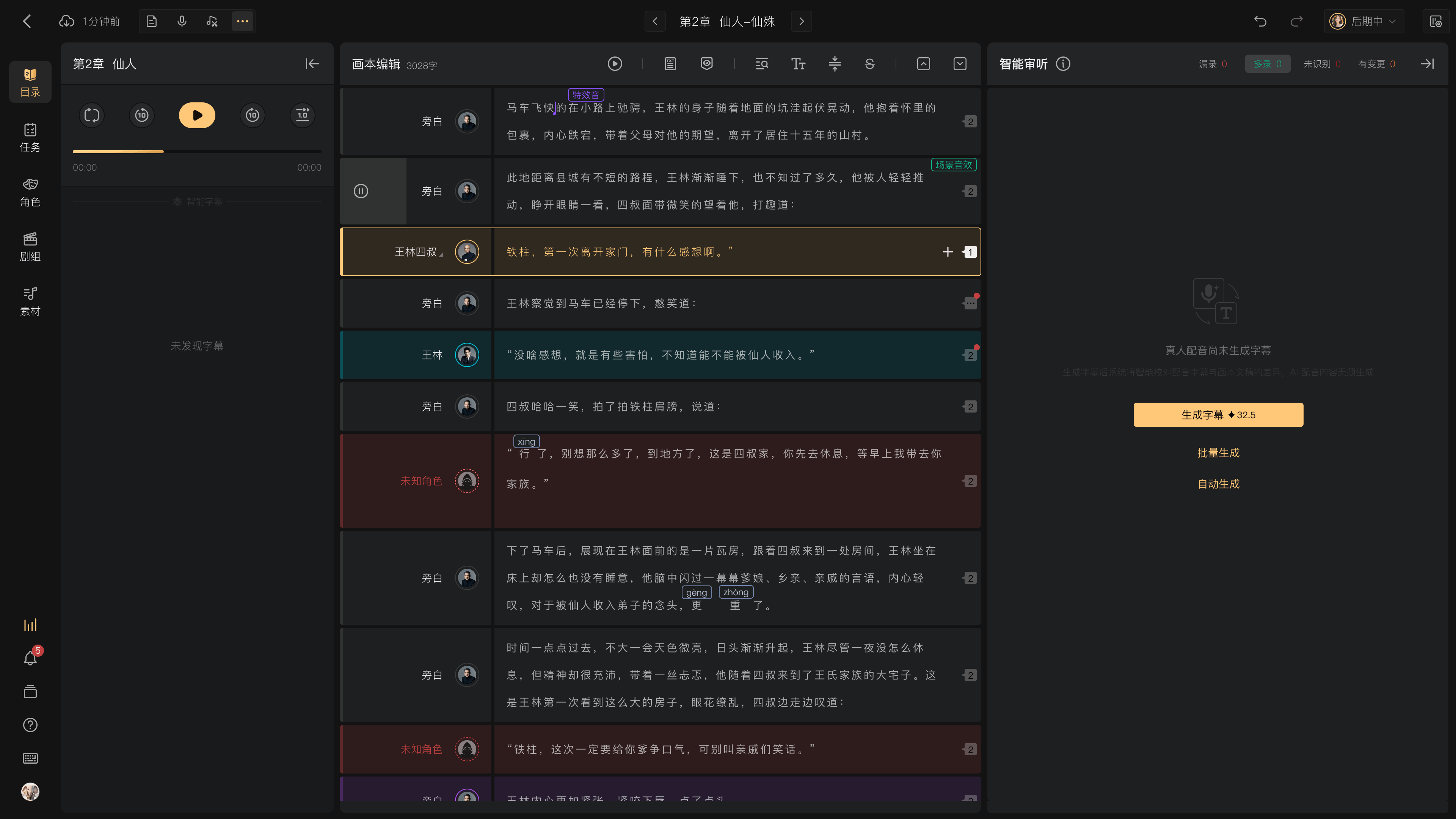Click the 自动生成 link
Image resolution: width=1456 pixels, height=819 pixels.
click(1219, 484)
